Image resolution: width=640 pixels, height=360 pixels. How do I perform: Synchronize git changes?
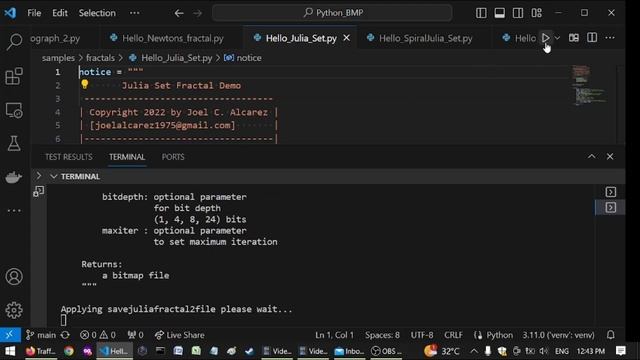coord(65,335)
